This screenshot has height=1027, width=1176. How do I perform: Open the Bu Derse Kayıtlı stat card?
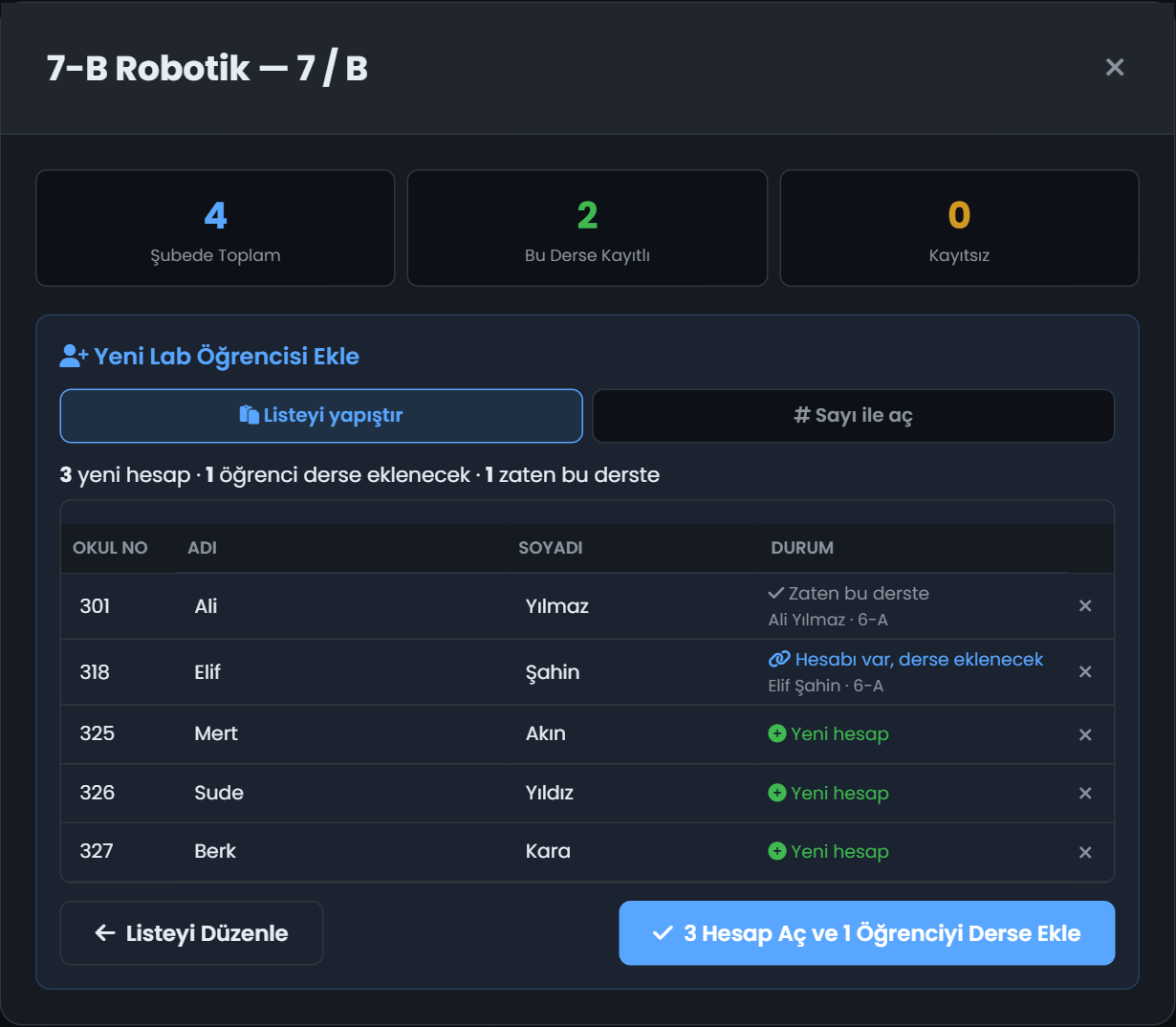click(587, 229)
